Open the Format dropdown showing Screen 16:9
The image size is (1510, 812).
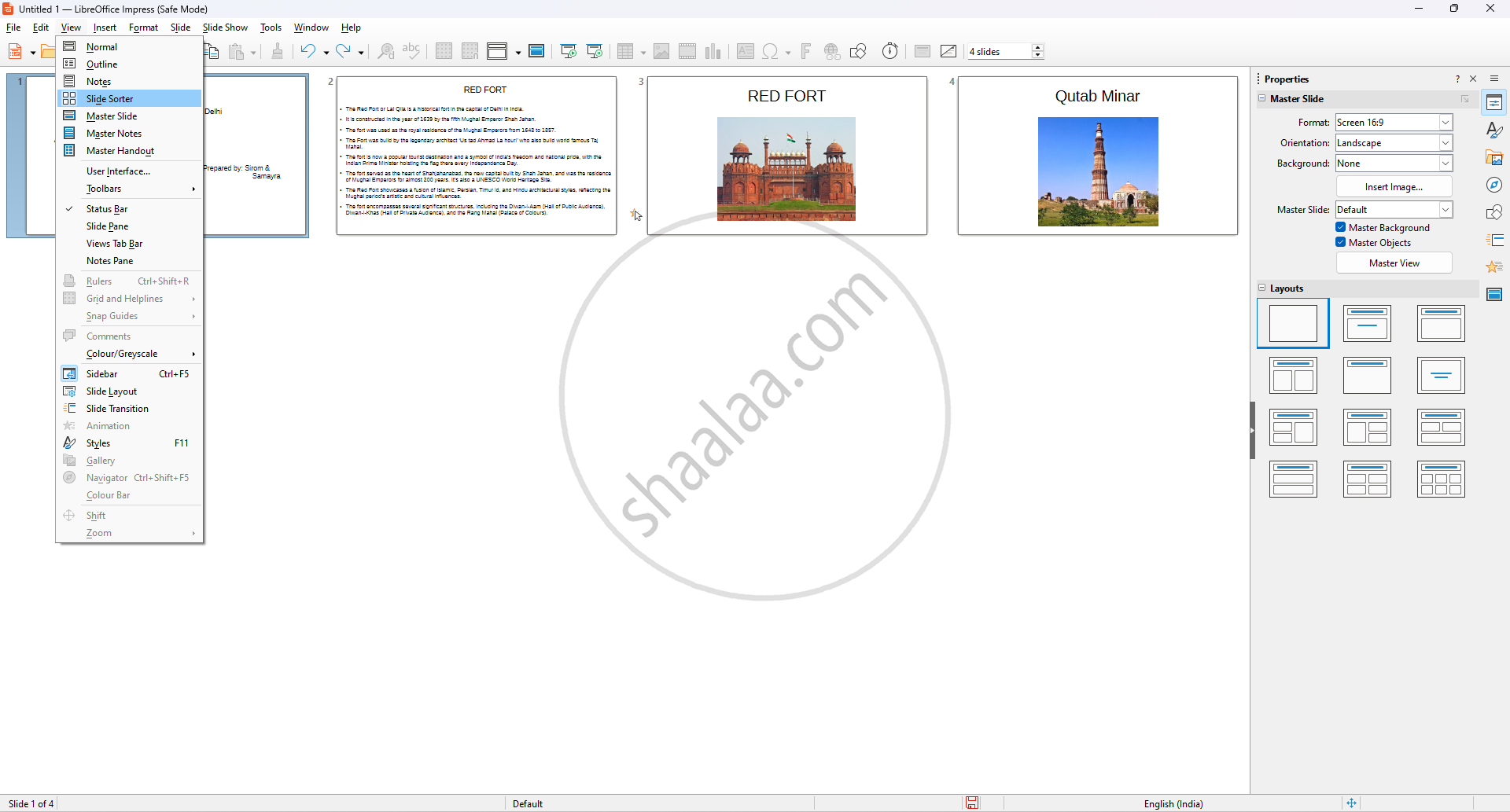point(1446,123)
